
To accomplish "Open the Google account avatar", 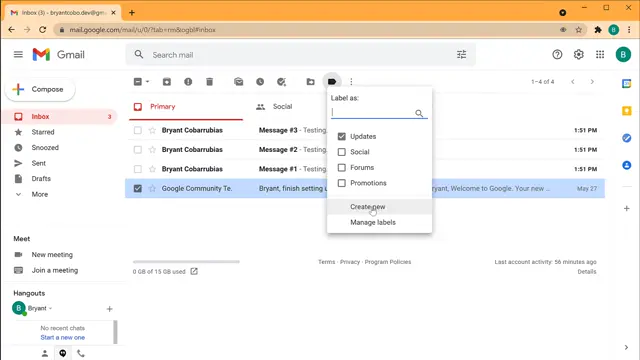I will [x=623, y=54].
